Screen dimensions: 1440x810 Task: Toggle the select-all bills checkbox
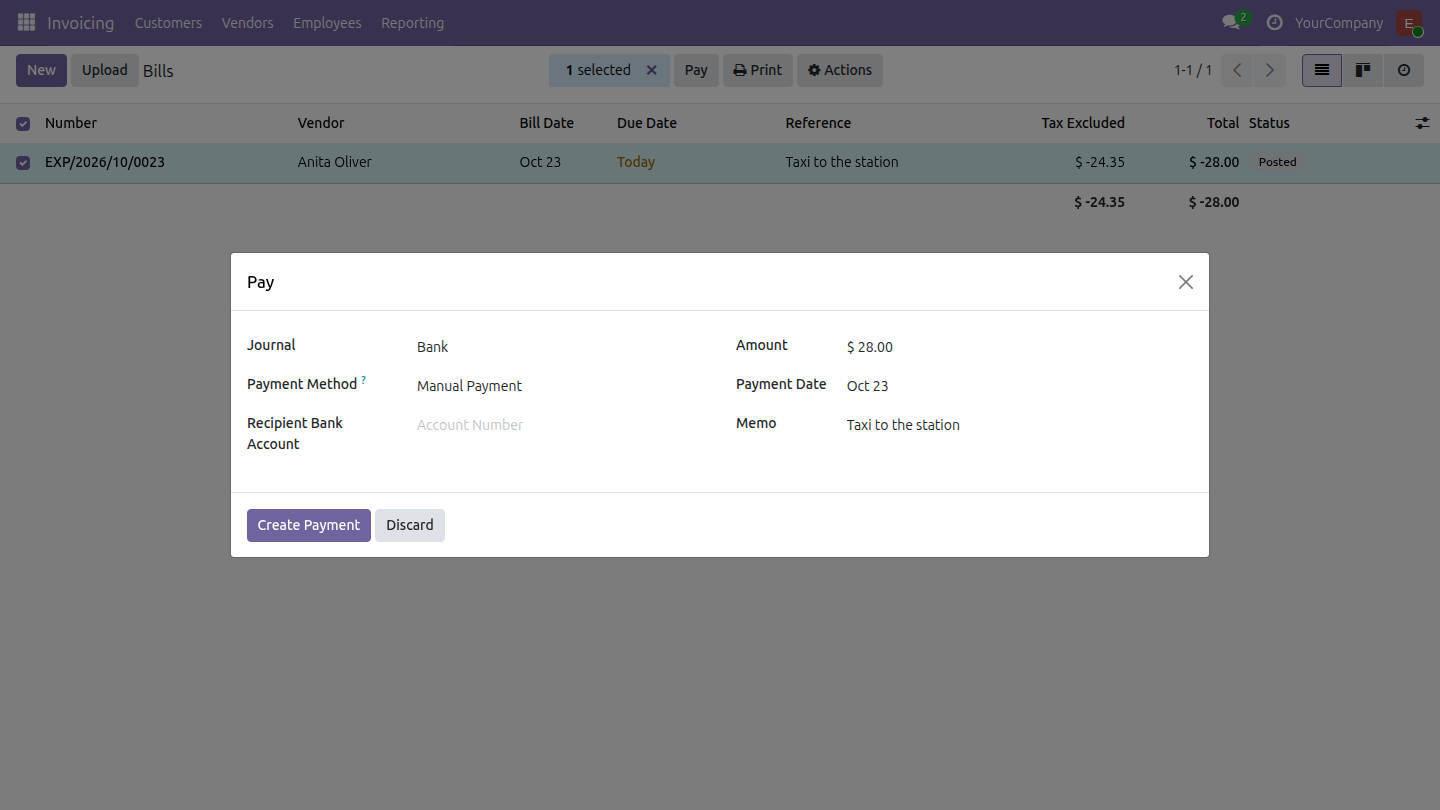pyautogui.click(x=23, y=124)
